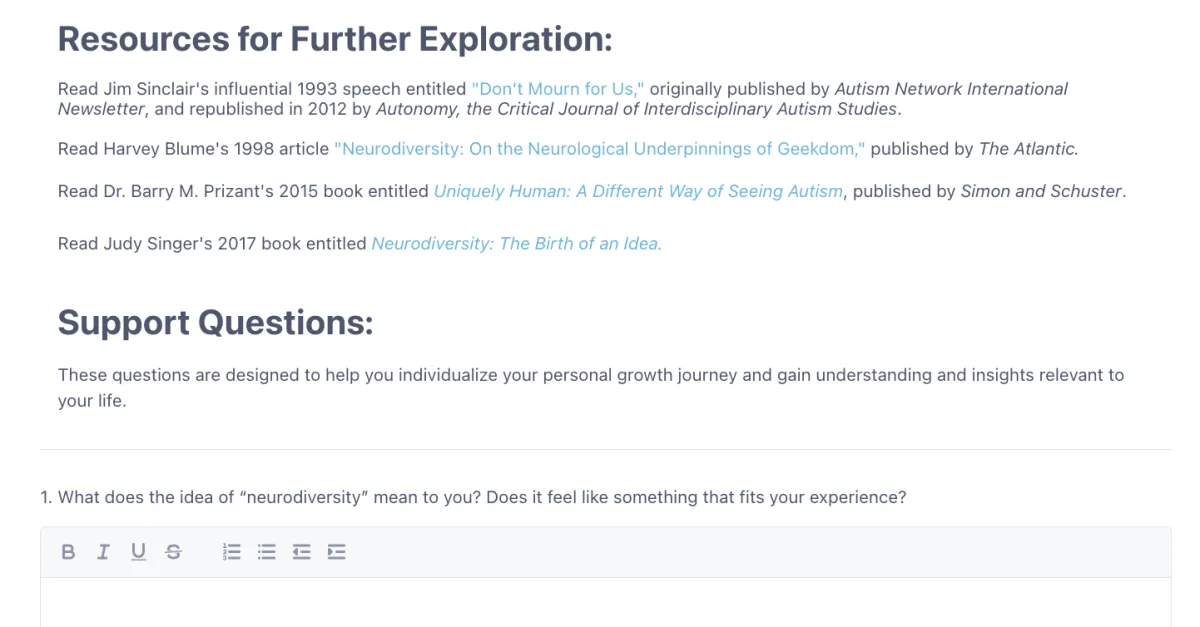Click into the answer text area
Screen dimensions: 1200x627
tap(605, 602)
